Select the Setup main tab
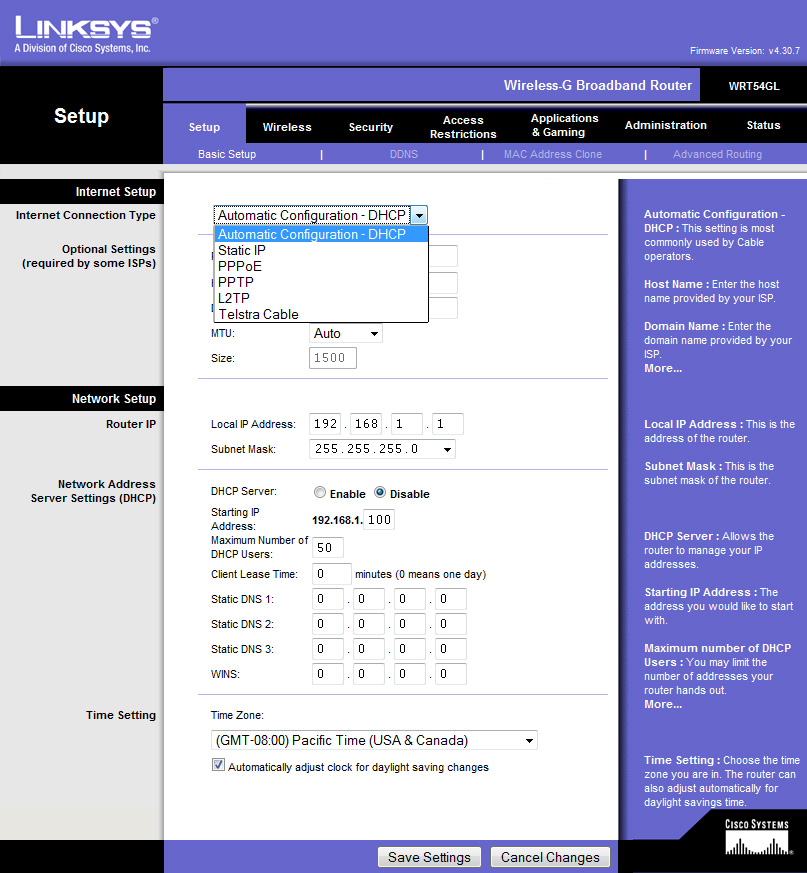The height and width of the screenshot is (873, 807). [x=204, y=127]
